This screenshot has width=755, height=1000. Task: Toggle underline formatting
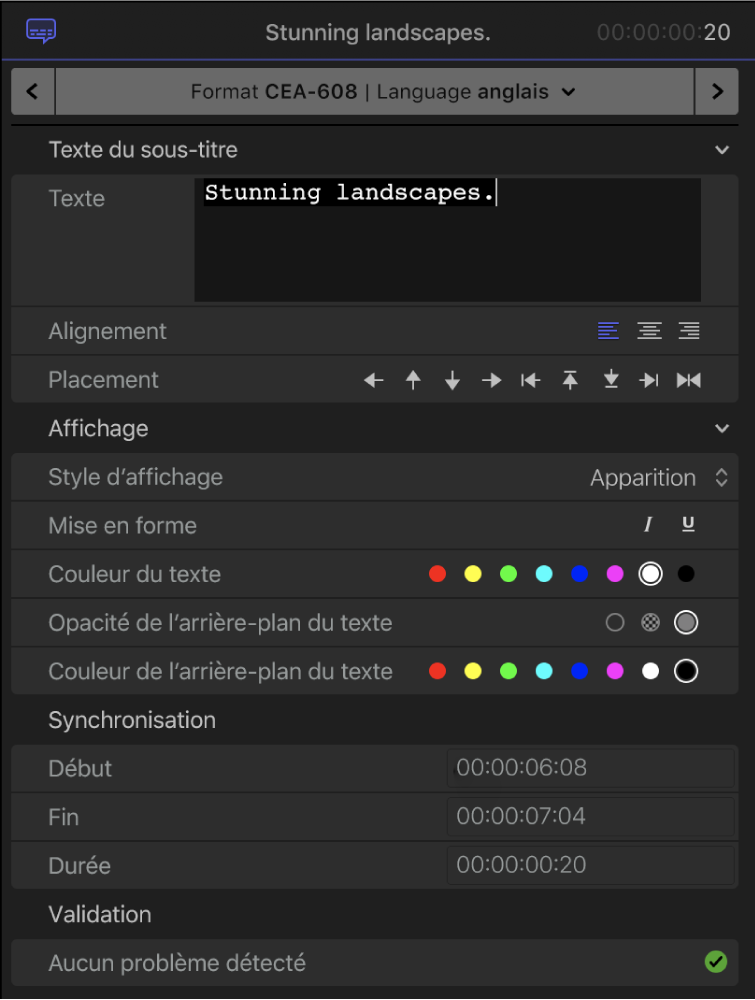click(x=688, y=525)
